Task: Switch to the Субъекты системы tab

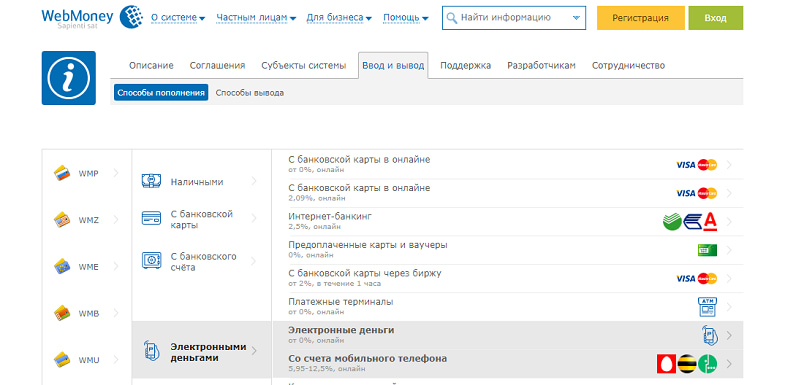Action: (303, 66)
